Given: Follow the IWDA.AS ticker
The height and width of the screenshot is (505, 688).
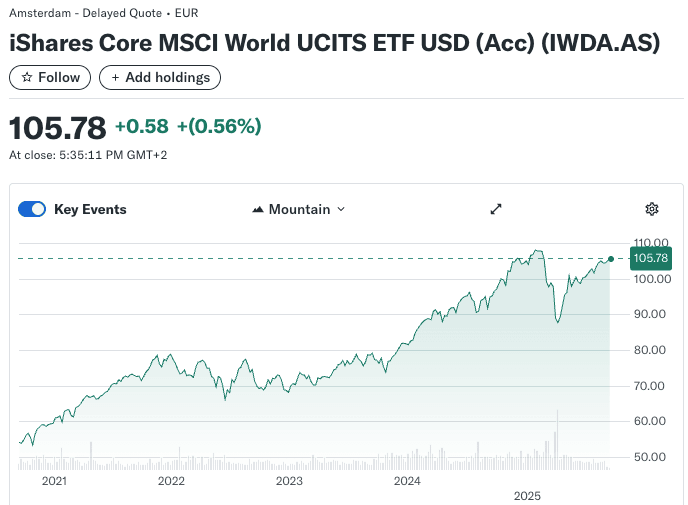Looking at the screenshot, I should (50, 77).
